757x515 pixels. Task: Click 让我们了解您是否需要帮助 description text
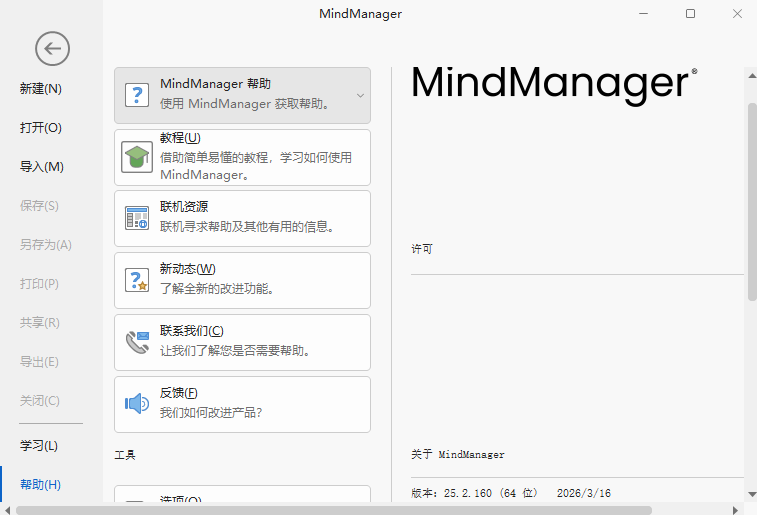(235, 351)
